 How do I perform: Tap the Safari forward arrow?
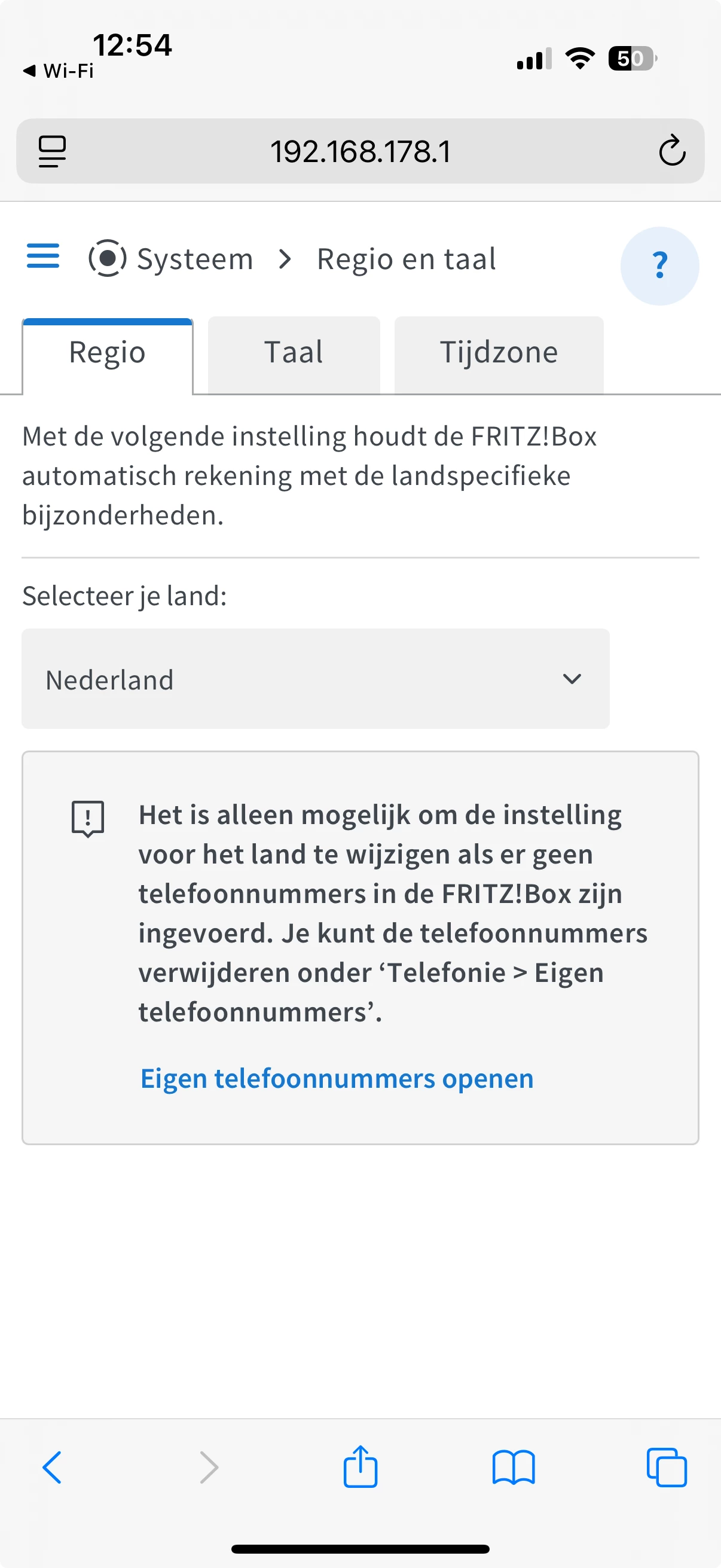[x=209, y=1467]
